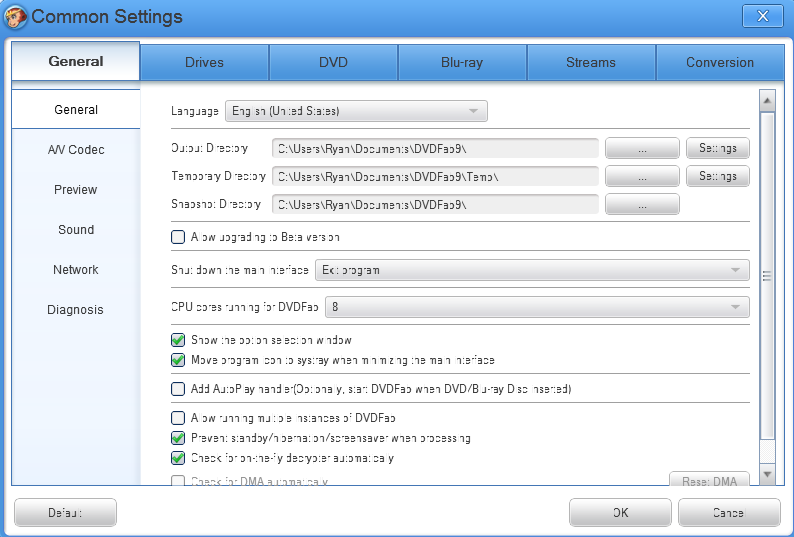Browse for the Temporary Directory folder
This screenshot has height=537, width=794.
pyautogui.click(x=642, y=176)
